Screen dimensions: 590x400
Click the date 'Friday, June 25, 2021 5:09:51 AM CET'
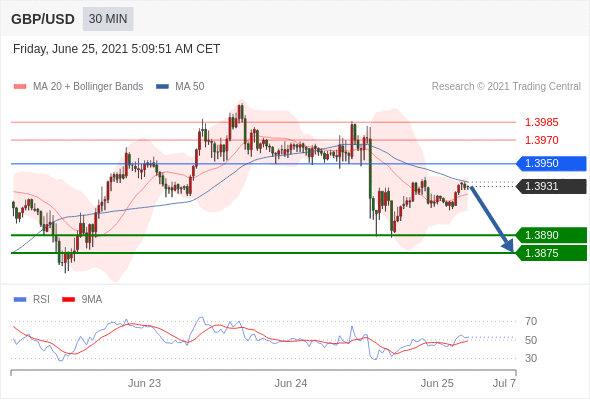[x=116, y=49]
